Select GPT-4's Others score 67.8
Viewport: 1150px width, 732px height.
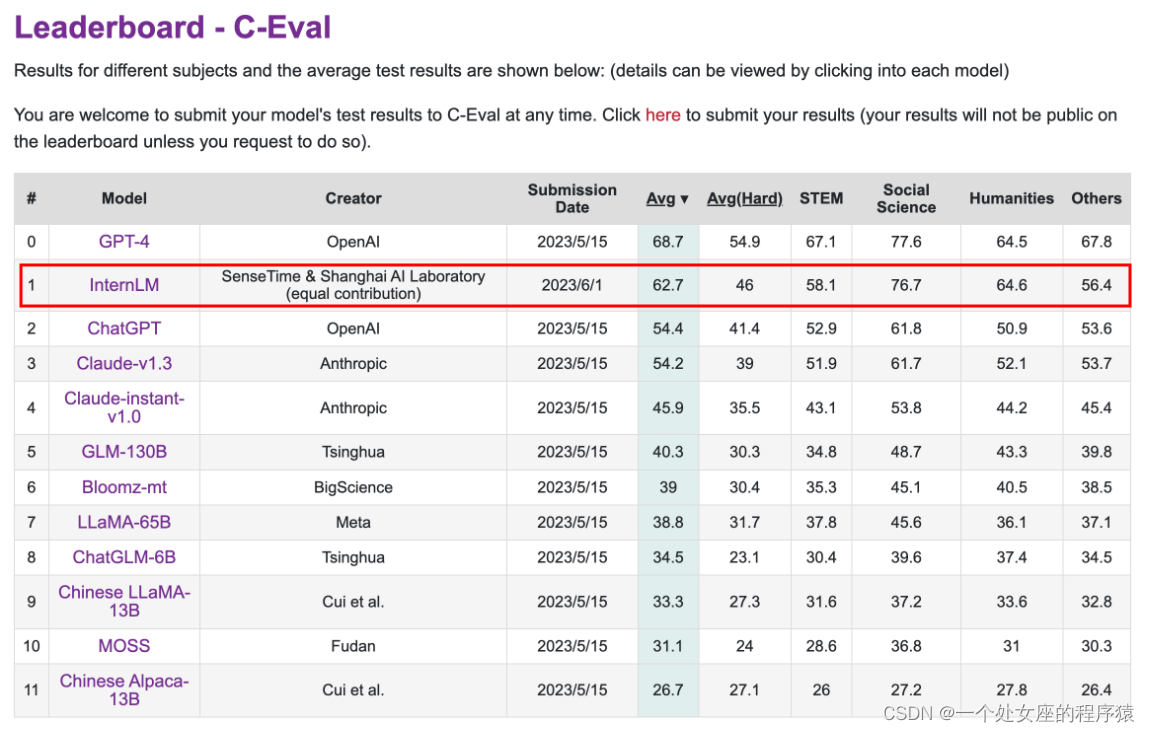coord(1096,241)
